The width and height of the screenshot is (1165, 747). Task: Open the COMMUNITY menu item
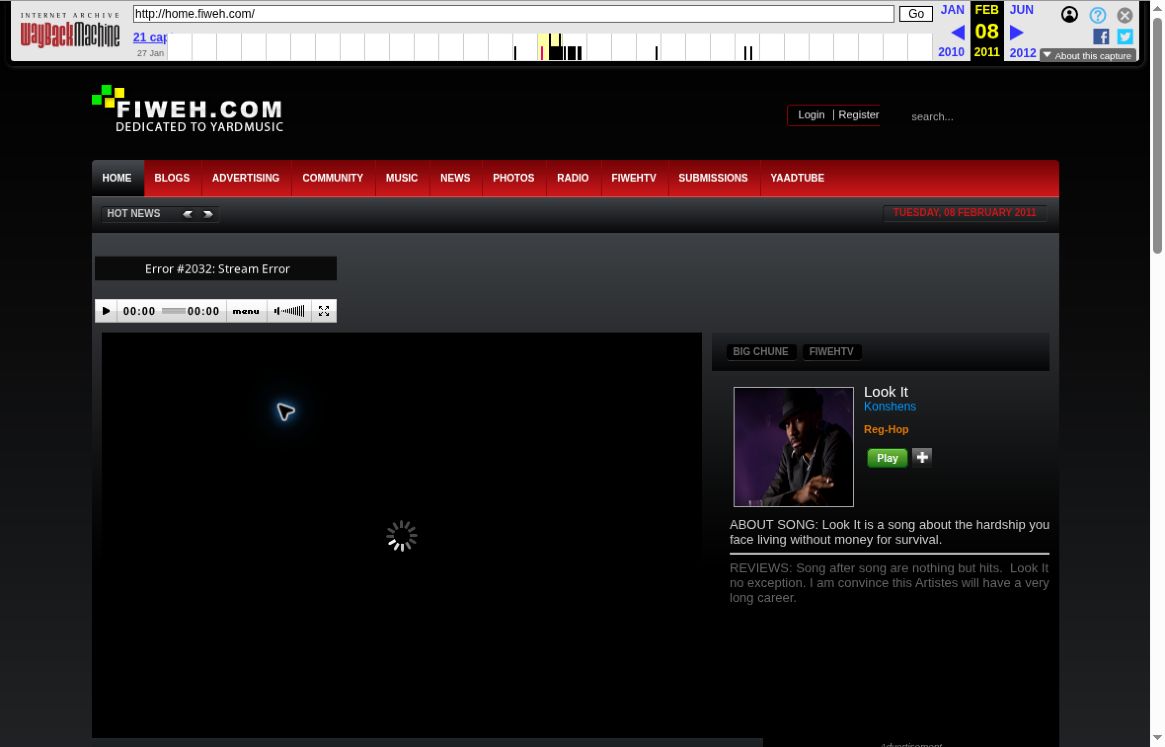(x=332, y=178)
